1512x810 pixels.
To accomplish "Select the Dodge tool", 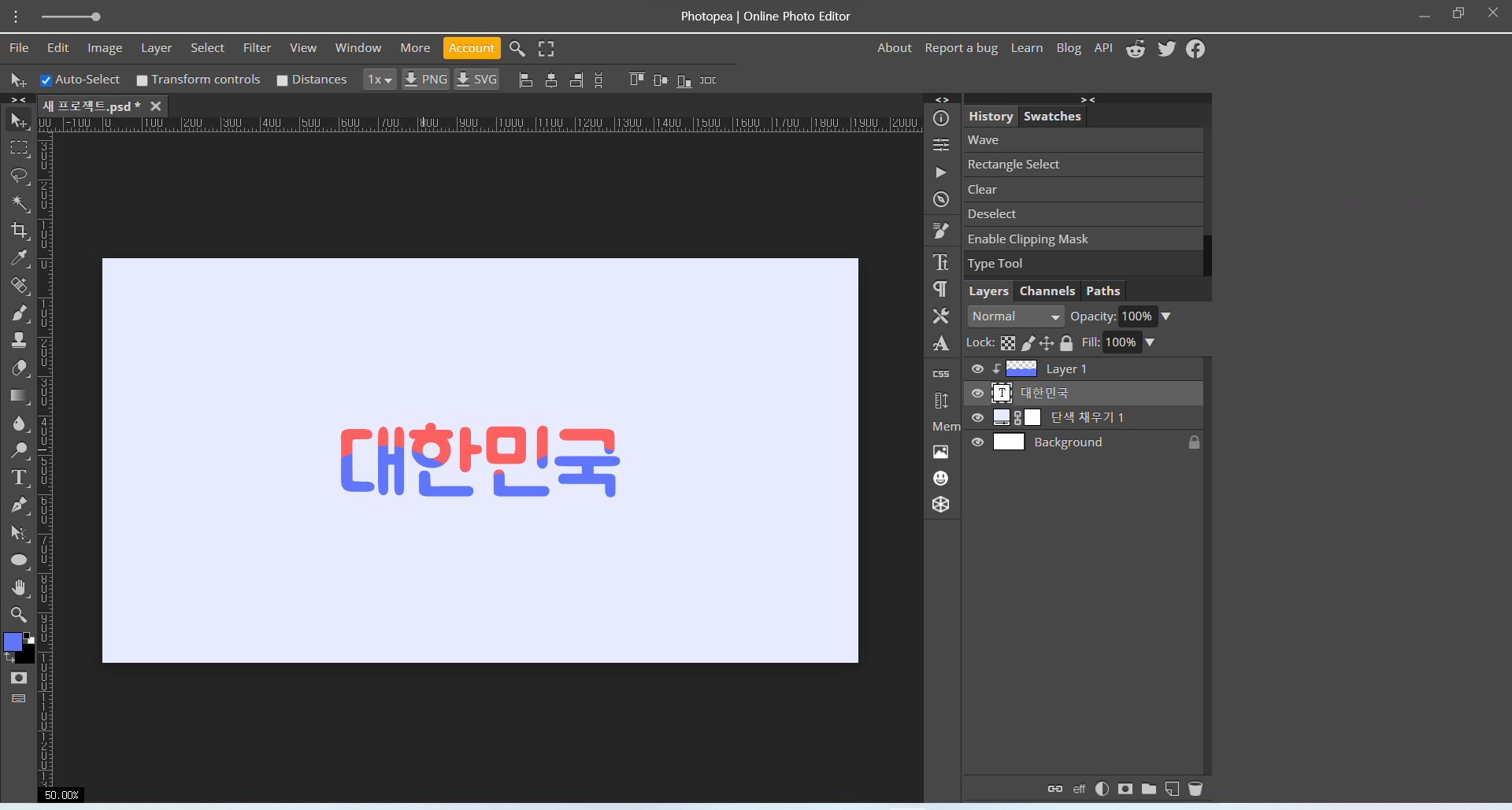I will pos(19,450).
